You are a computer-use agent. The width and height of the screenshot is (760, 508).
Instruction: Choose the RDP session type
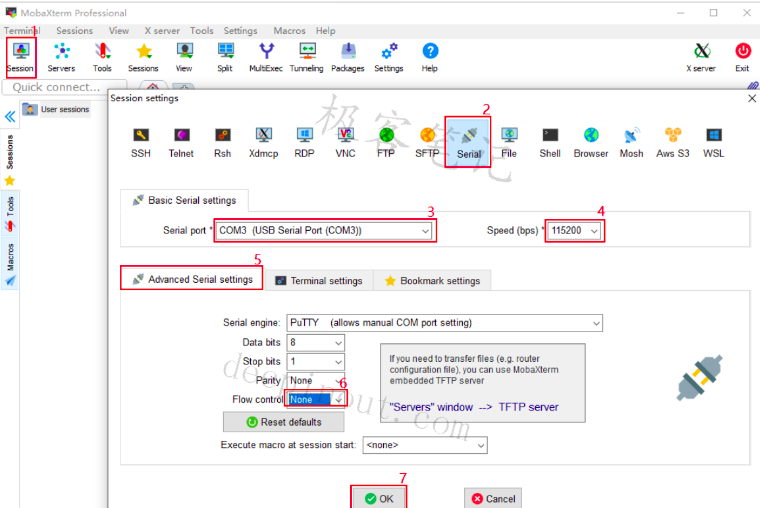(304, 143)
